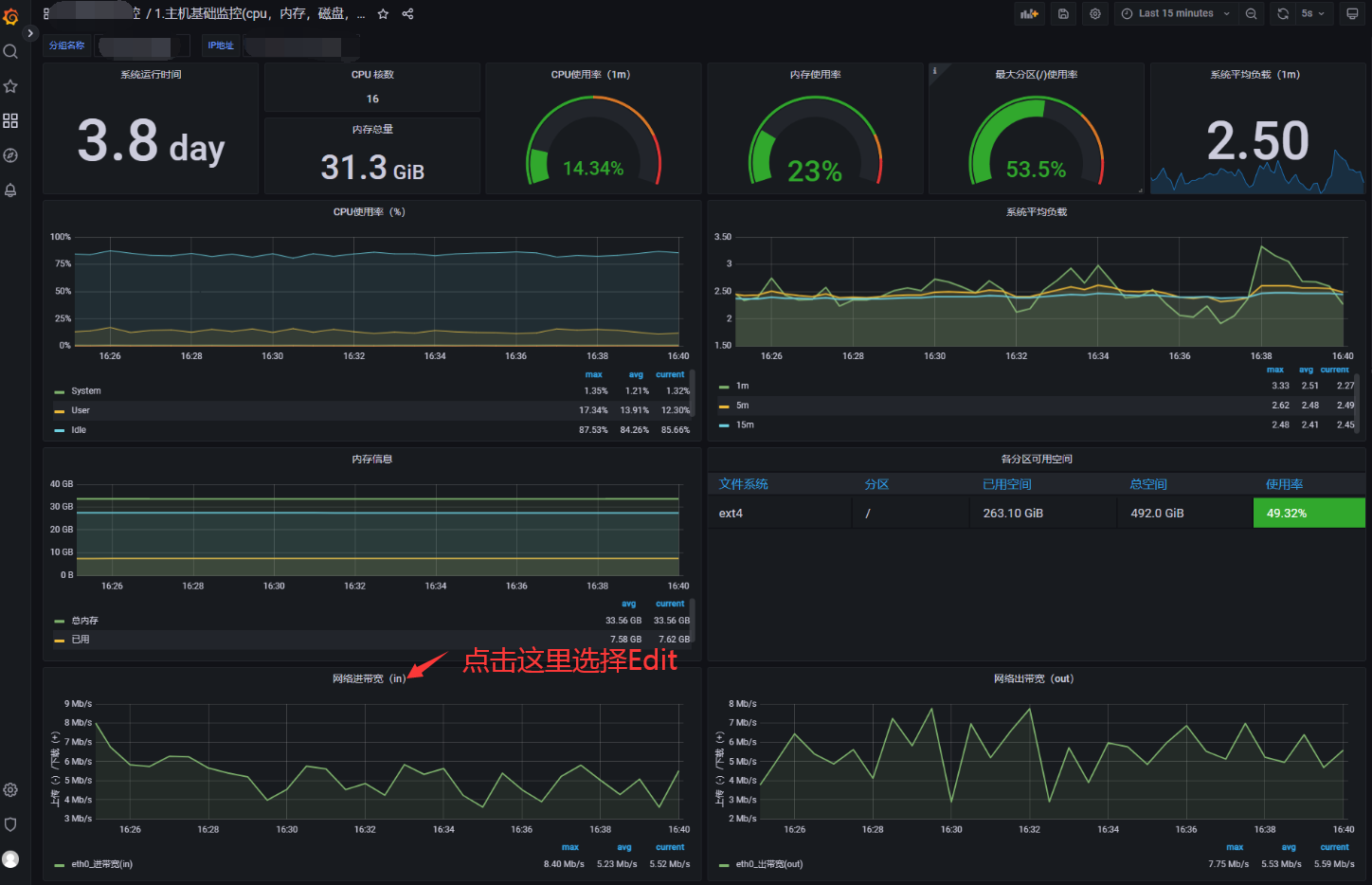Click the Add panel toolbar icon

1029,14
